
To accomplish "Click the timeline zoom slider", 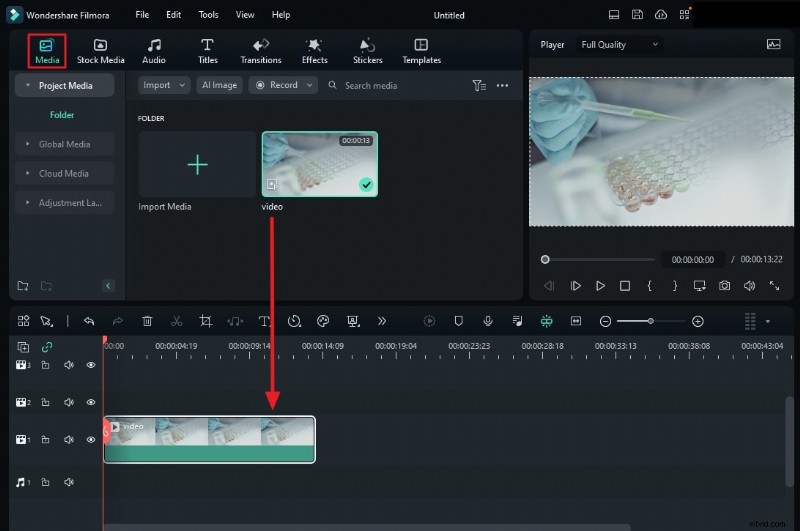I will [x=651, y=321].
